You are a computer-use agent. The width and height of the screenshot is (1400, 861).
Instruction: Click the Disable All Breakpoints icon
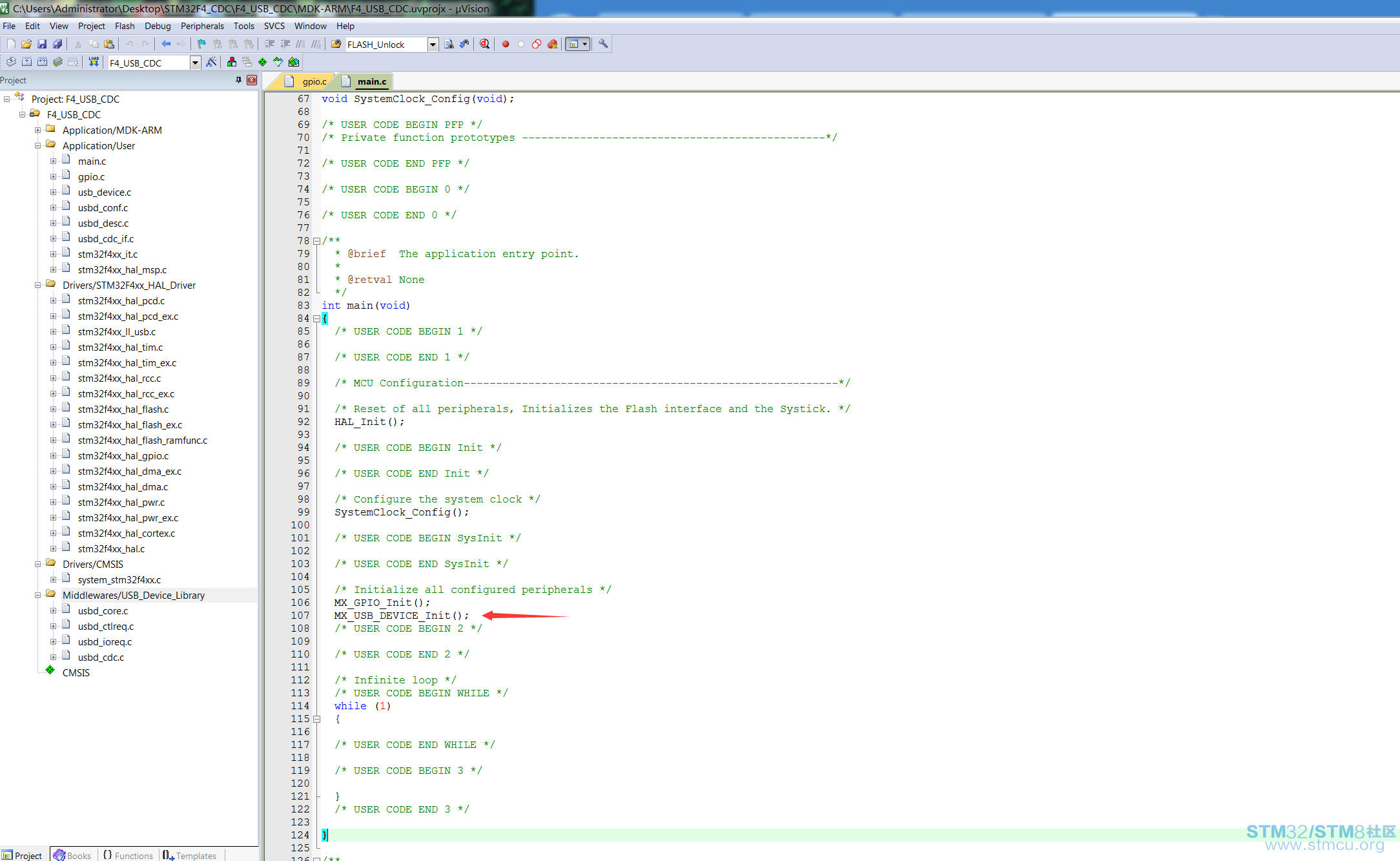coord(537,44)
